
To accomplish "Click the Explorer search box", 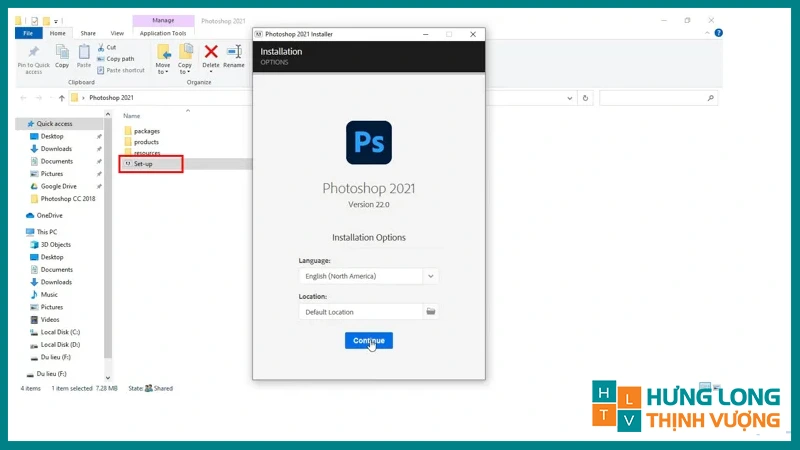I will click(x=658, y=98).
